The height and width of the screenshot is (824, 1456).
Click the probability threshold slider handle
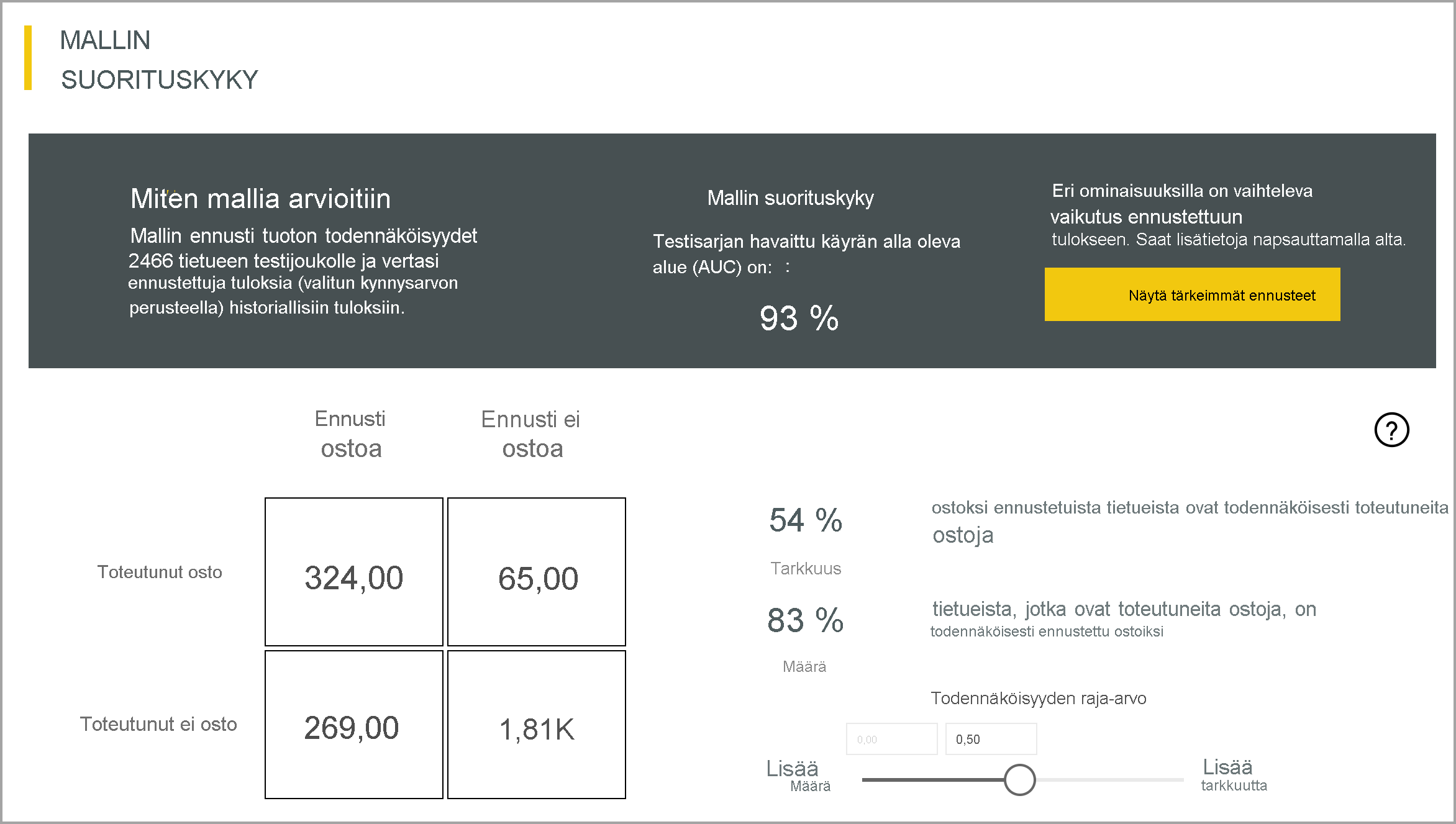tap(1019, 780)
